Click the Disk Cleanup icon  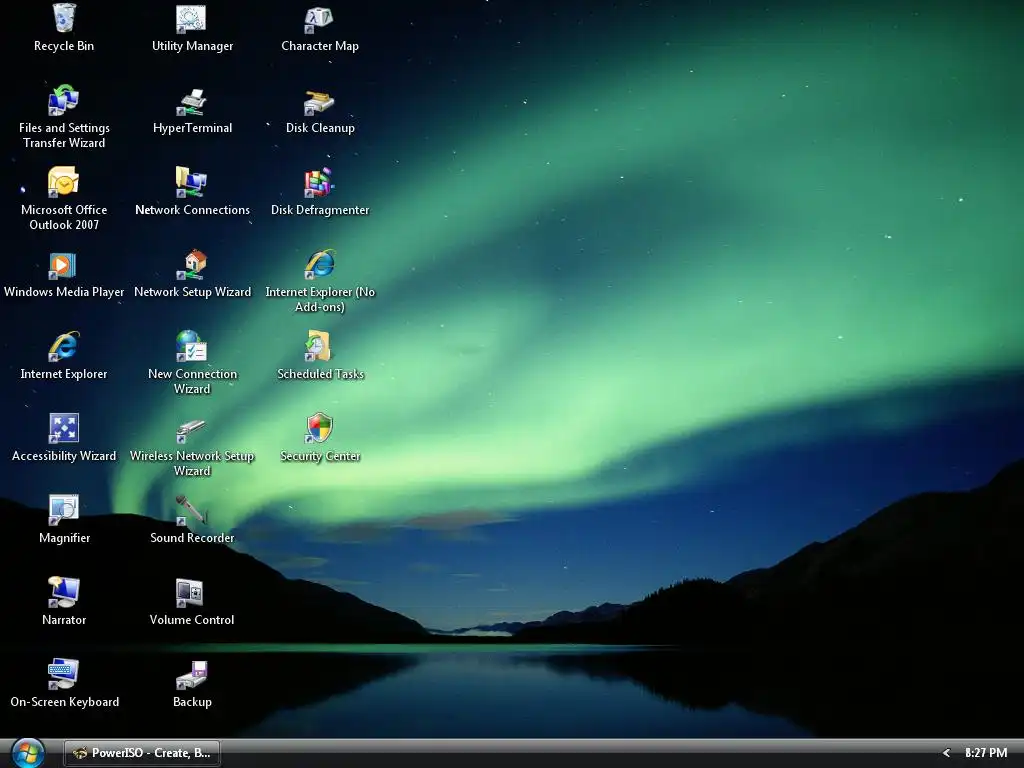point(319,101)
